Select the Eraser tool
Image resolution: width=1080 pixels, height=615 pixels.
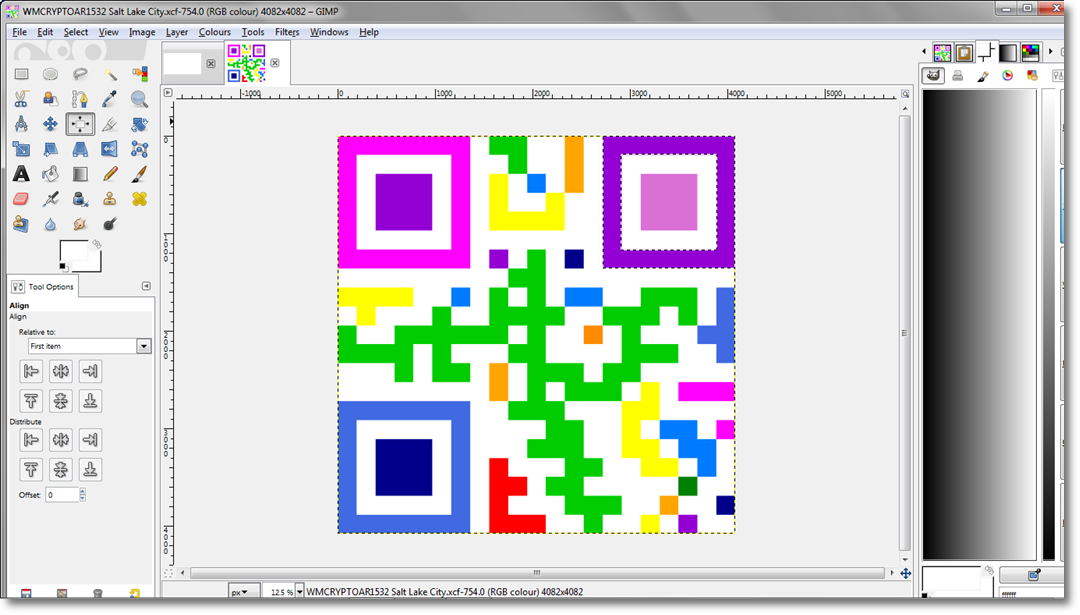(21, 199)
